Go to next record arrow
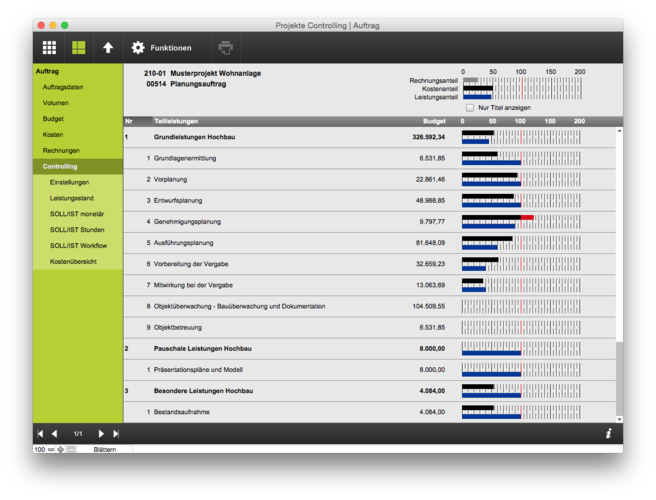This screenshot has width=656, height=500. 101,434
